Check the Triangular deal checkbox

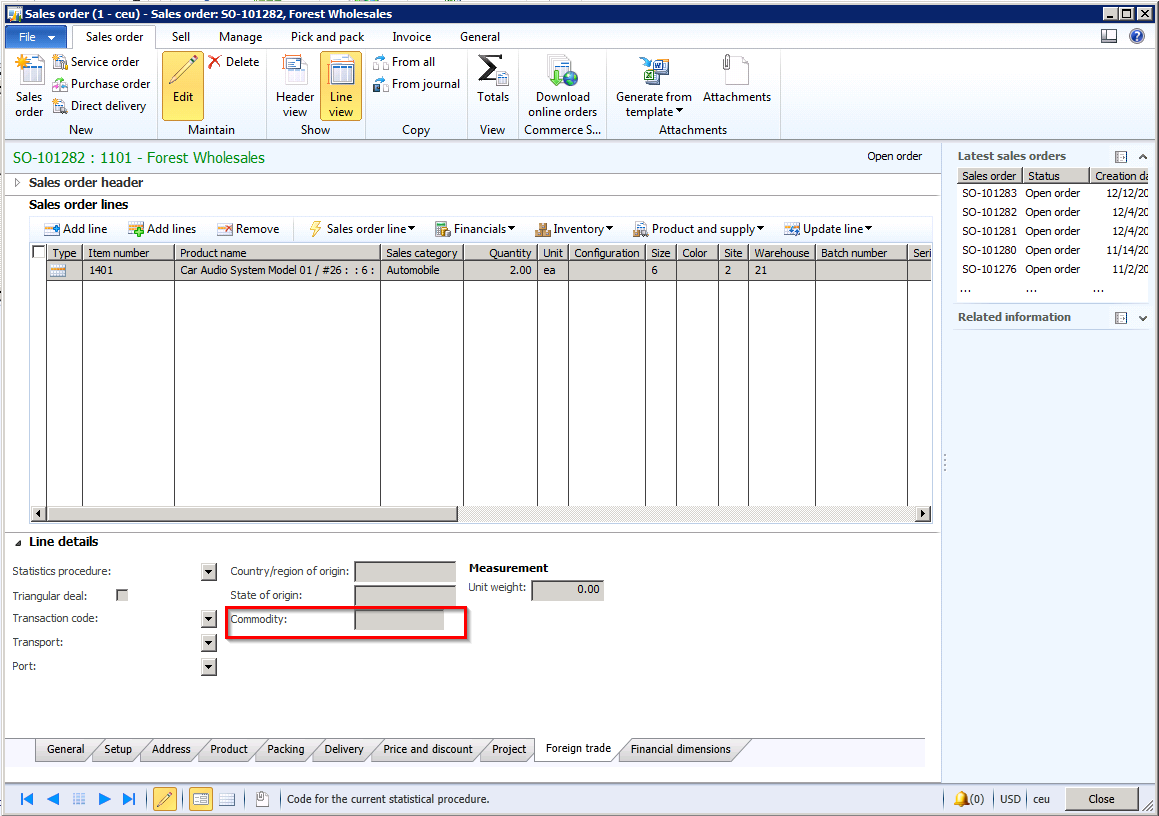click(x=122, y=595)
